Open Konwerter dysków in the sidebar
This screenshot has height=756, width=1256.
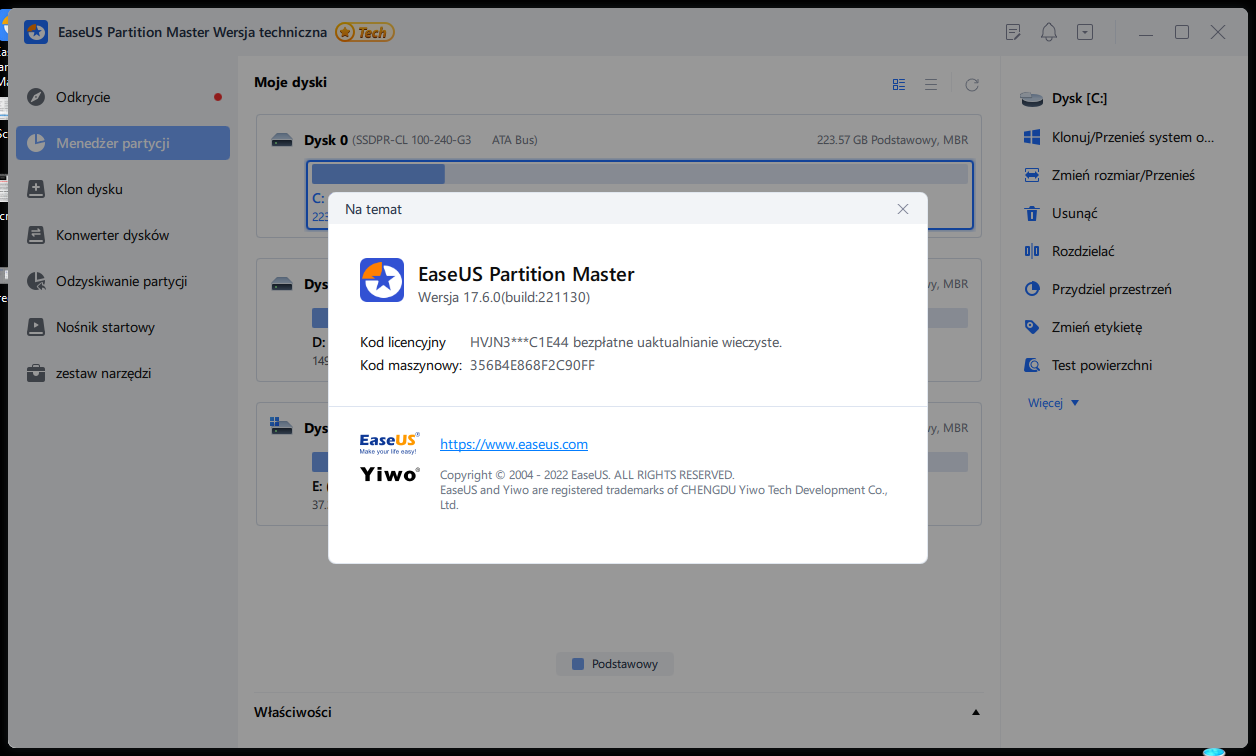coord(123,235)
